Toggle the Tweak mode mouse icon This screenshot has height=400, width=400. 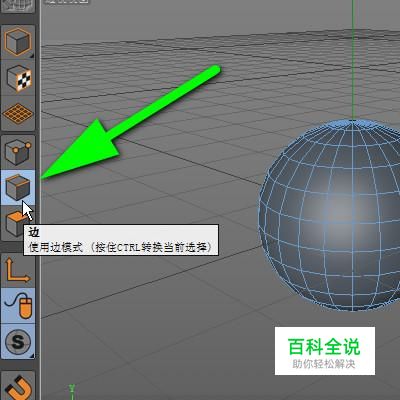pyautogui.click(x=18, y=305)
